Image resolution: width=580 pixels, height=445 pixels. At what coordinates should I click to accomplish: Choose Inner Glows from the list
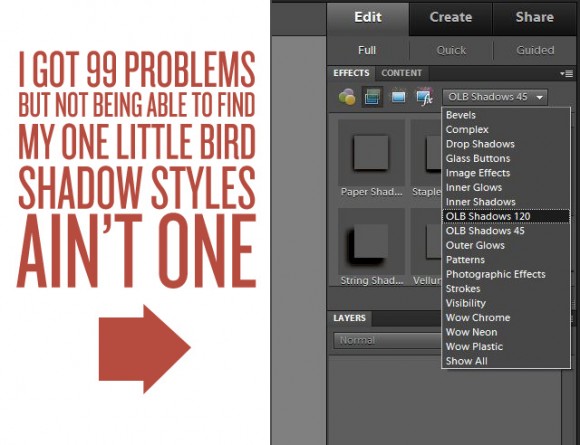[506, 187]
